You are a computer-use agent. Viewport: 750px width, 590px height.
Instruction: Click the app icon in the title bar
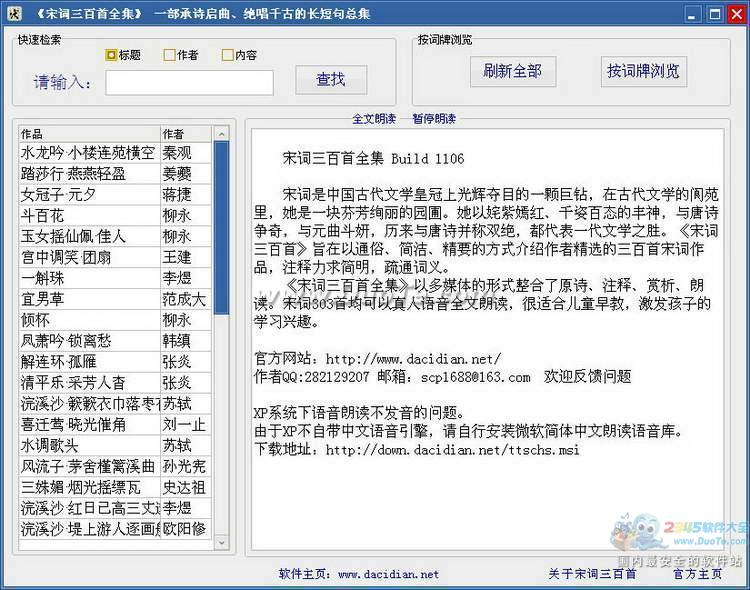coord(14,13)
